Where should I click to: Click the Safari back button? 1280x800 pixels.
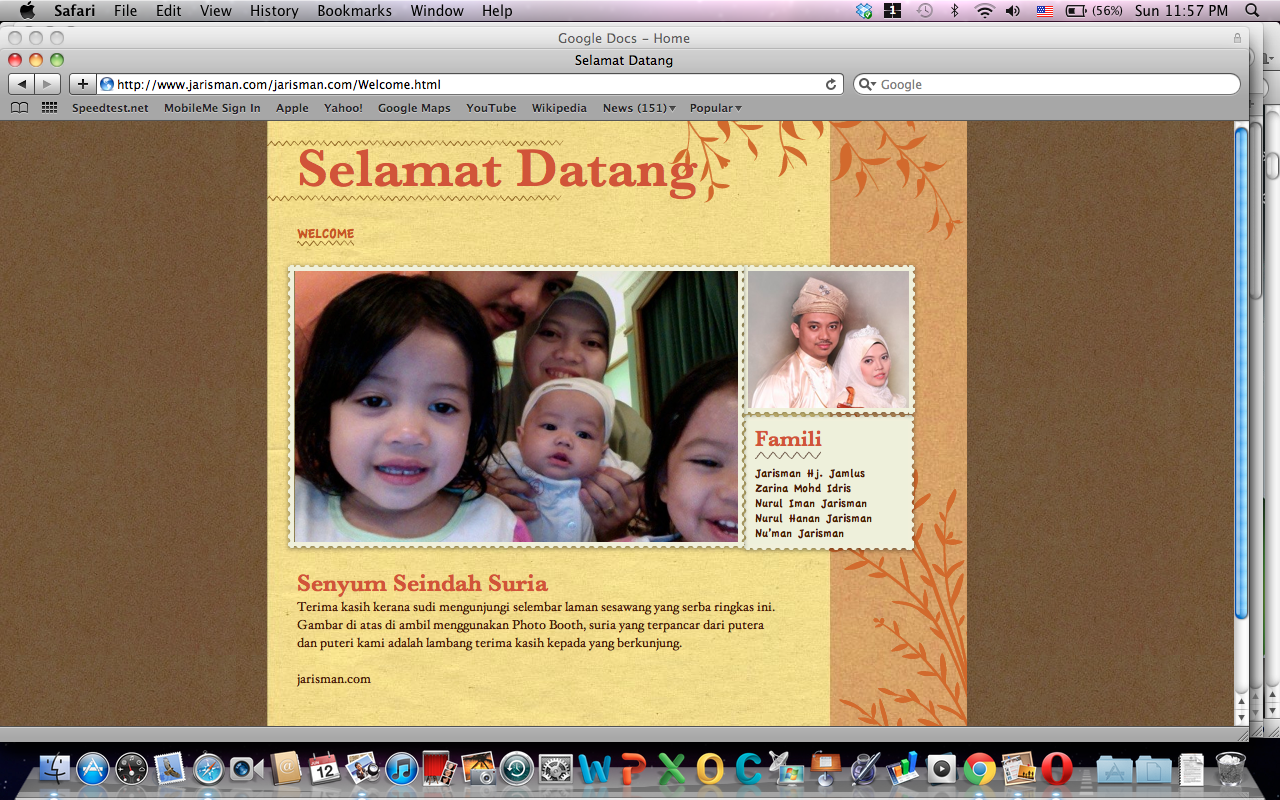[x=21, y=84]
